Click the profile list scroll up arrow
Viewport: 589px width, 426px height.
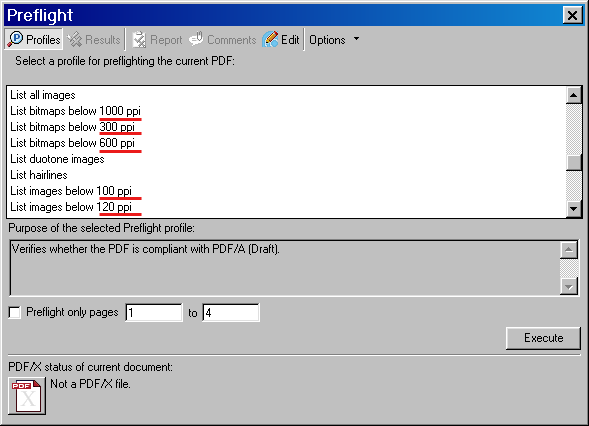574,95
